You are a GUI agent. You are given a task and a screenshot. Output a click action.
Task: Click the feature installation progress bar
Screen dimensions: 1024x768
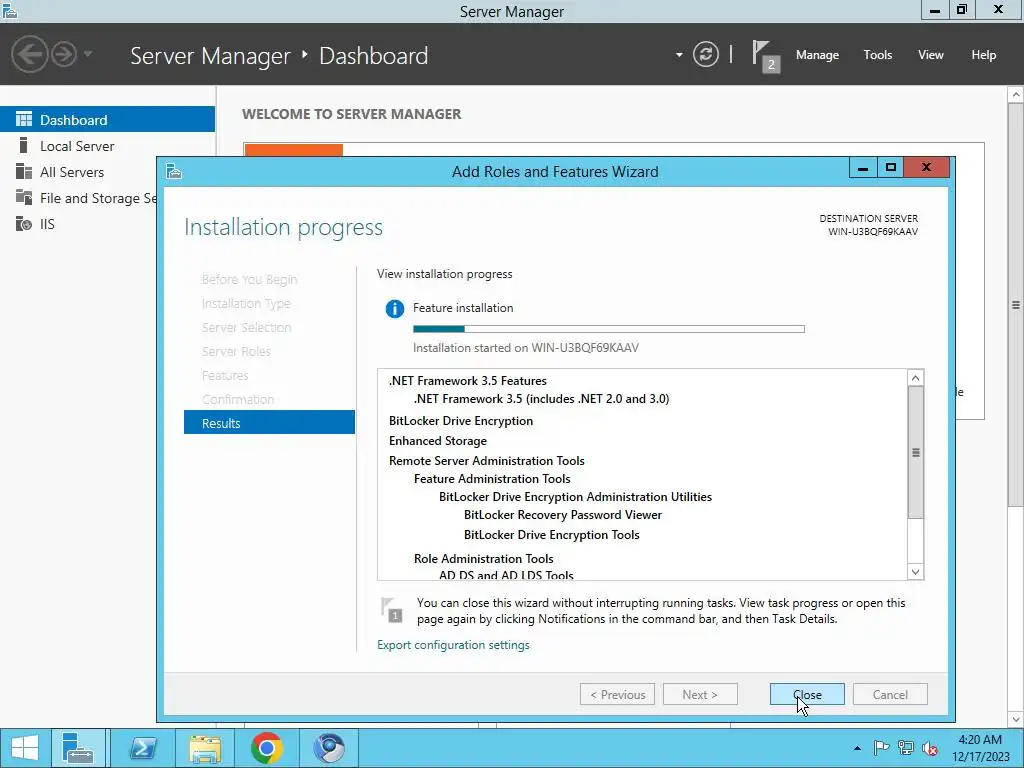click(x=609, y=329)
